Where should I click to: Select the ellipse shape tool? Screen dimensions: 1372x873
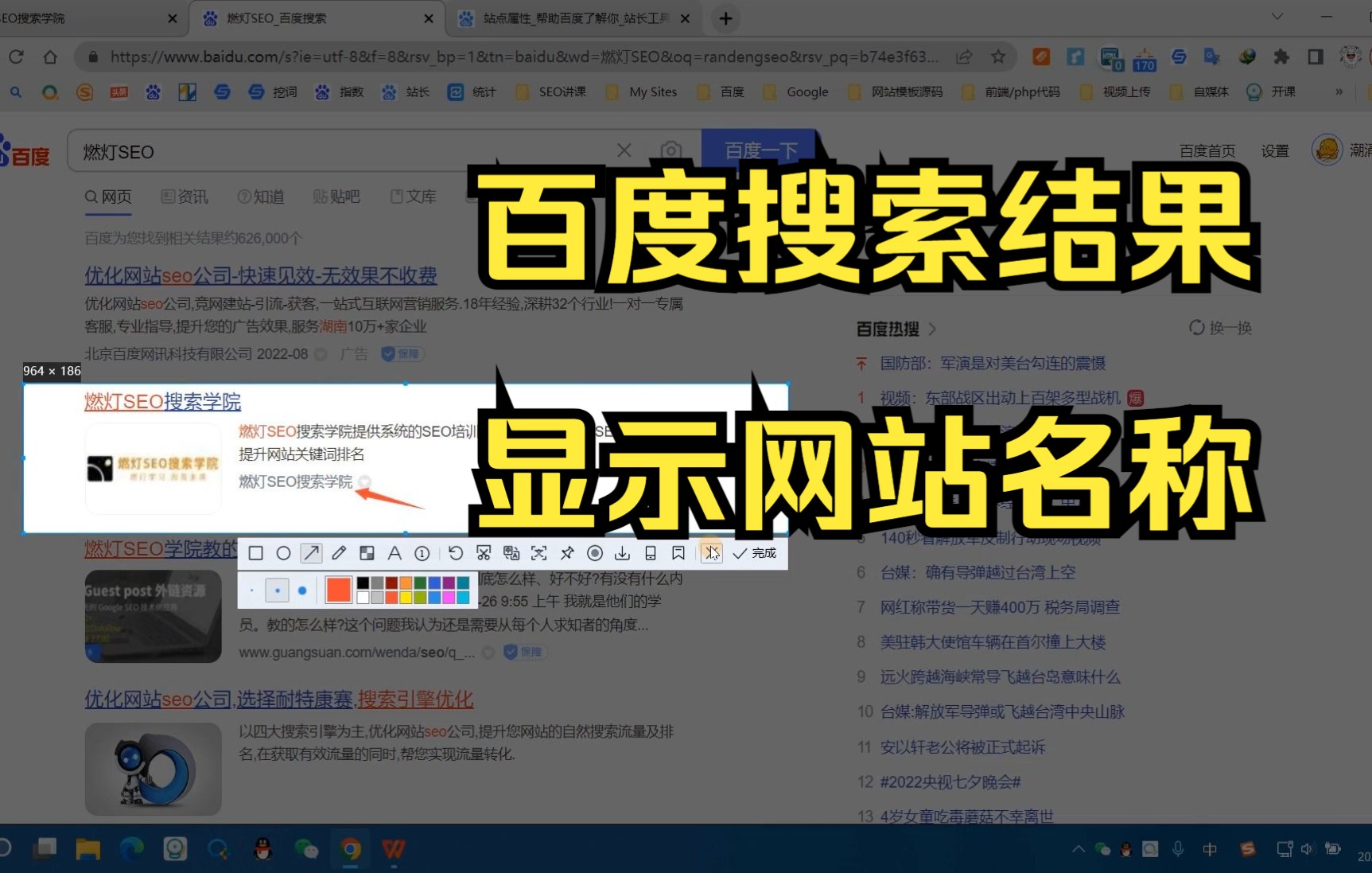283,553
